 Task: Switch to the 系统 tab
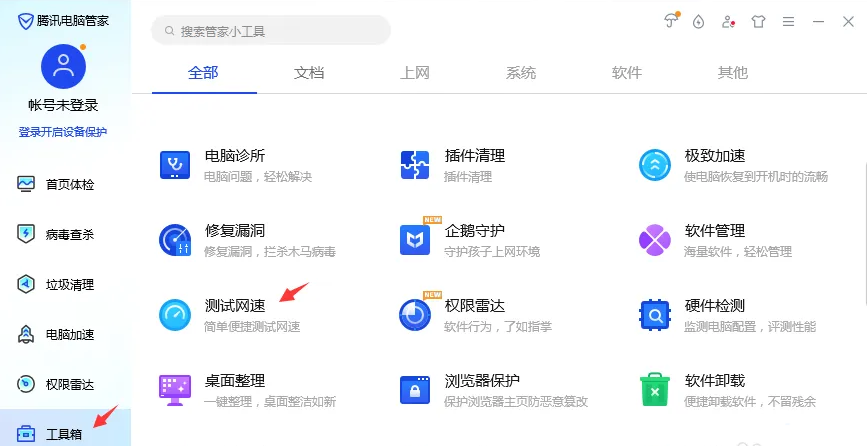coord(521,73)
